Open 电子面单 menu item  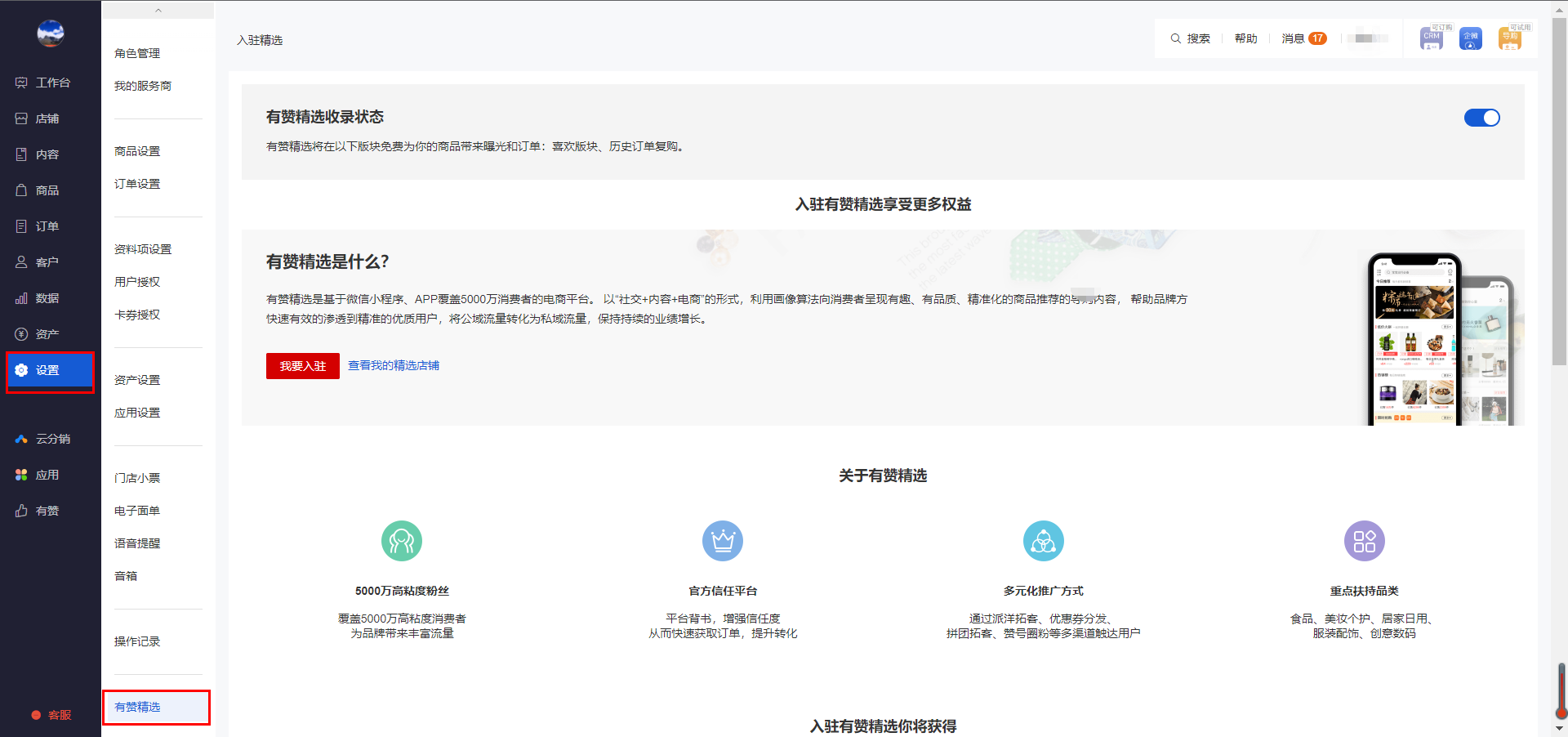(x=137, y=511)
